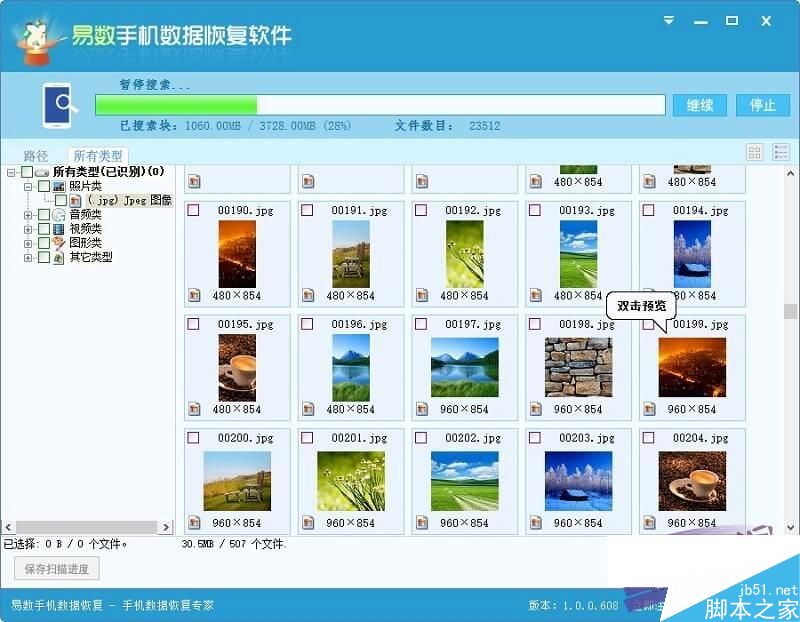Expand the 音频类 tree node
The height and width of the screenshot is (622, 800).
click(28, 215)
